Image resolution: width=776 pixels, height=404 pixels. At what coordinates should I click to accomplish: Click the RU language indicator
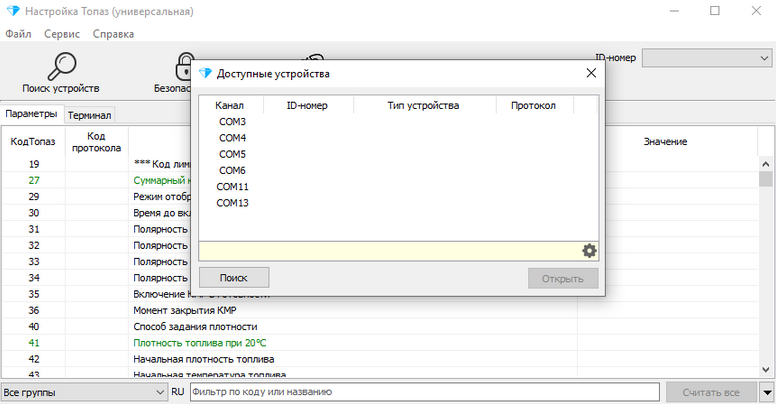point(178,392)
